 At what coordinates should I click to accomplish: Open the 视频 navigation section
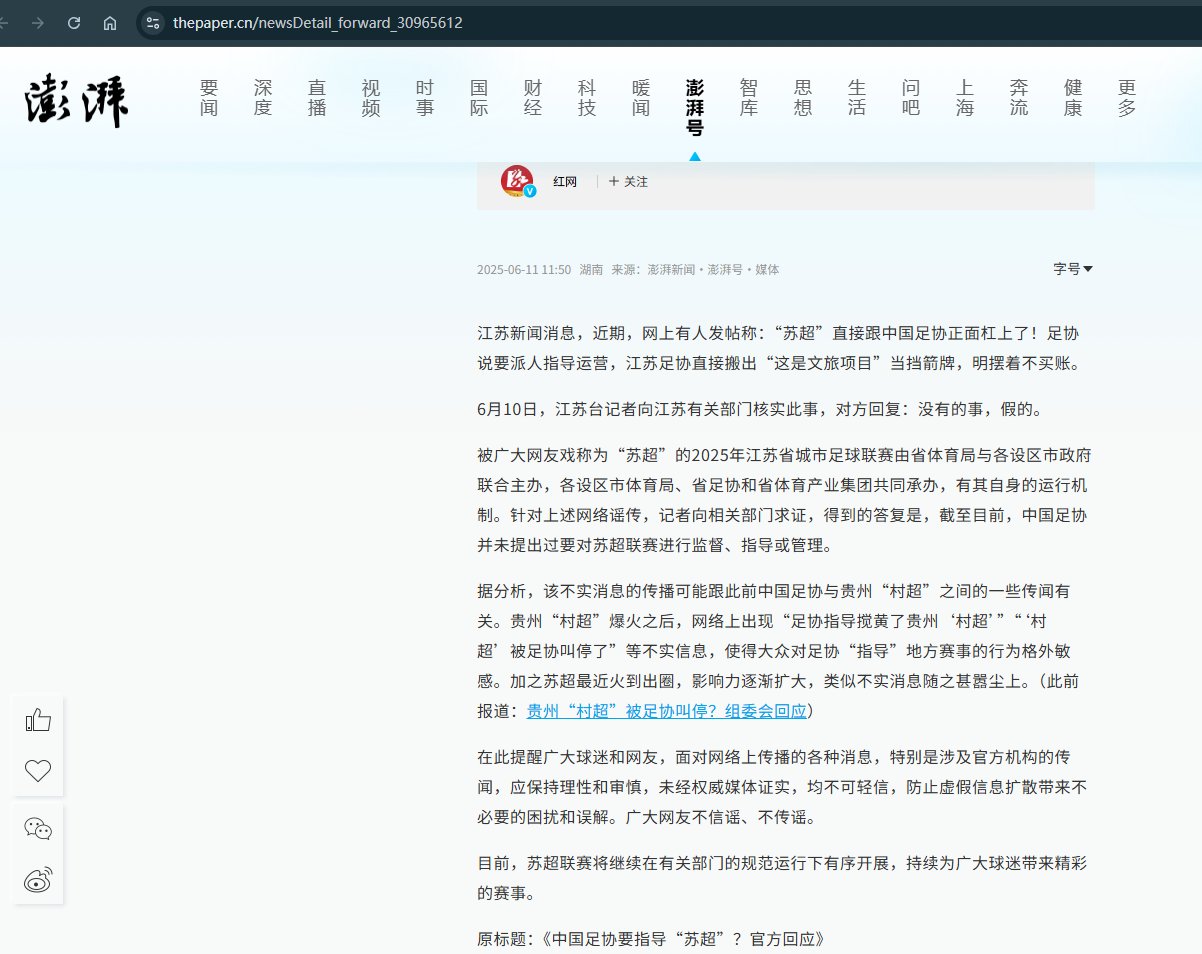(371, 98)
